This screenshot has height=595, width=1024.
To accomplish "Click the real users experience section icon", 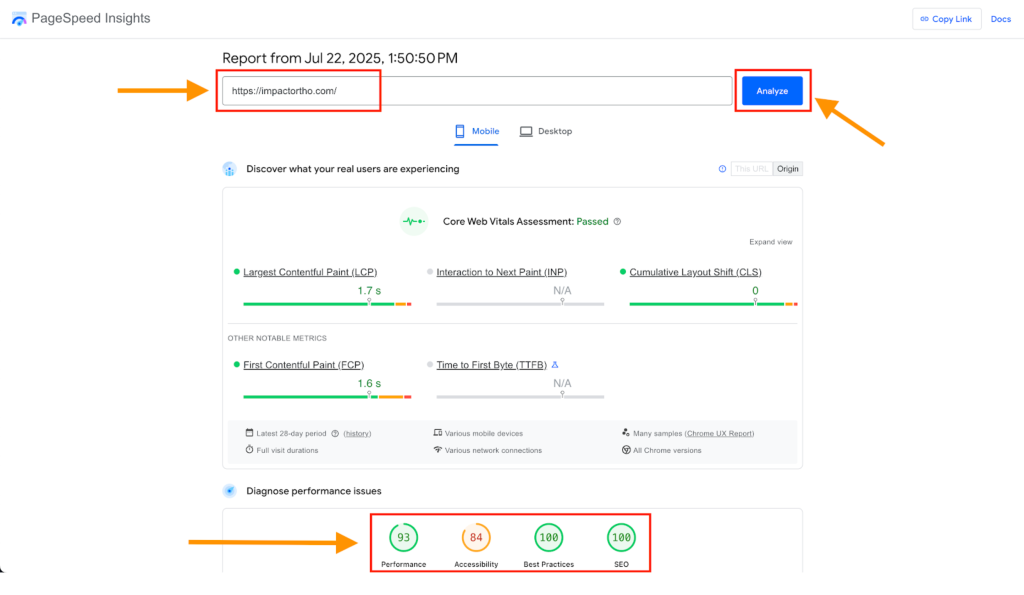I will (x=229, y=169).
